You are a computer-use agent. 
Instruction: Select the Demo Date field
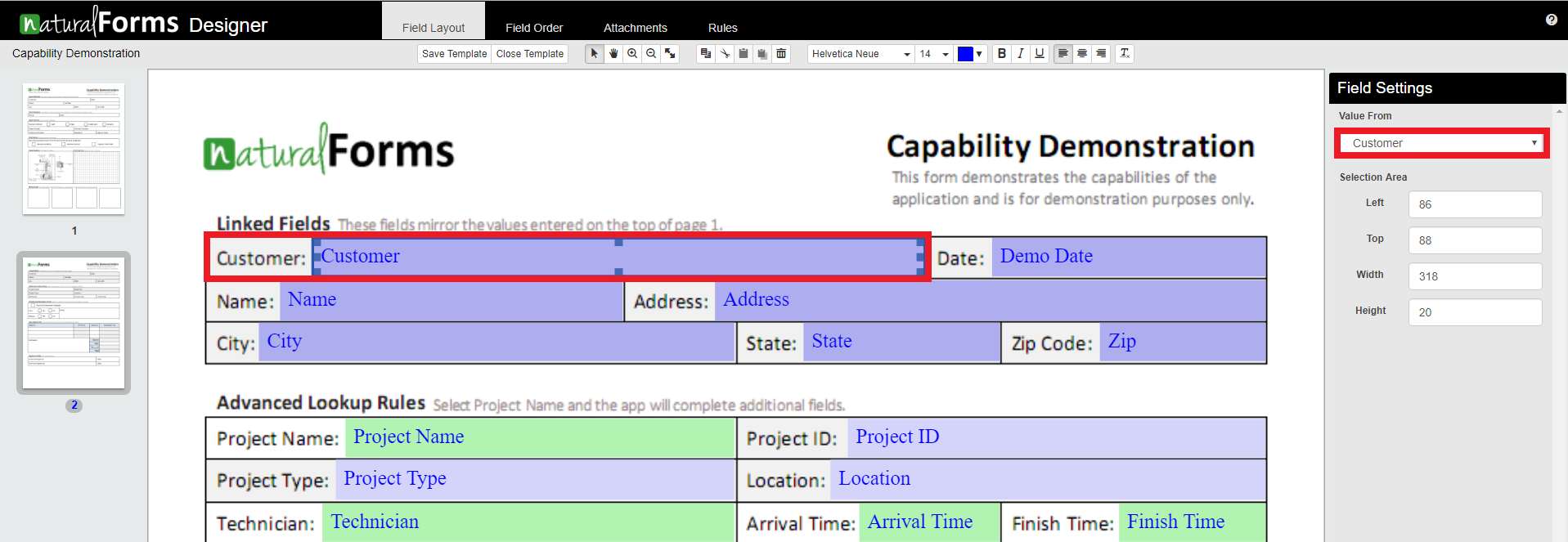[1129, 257]
